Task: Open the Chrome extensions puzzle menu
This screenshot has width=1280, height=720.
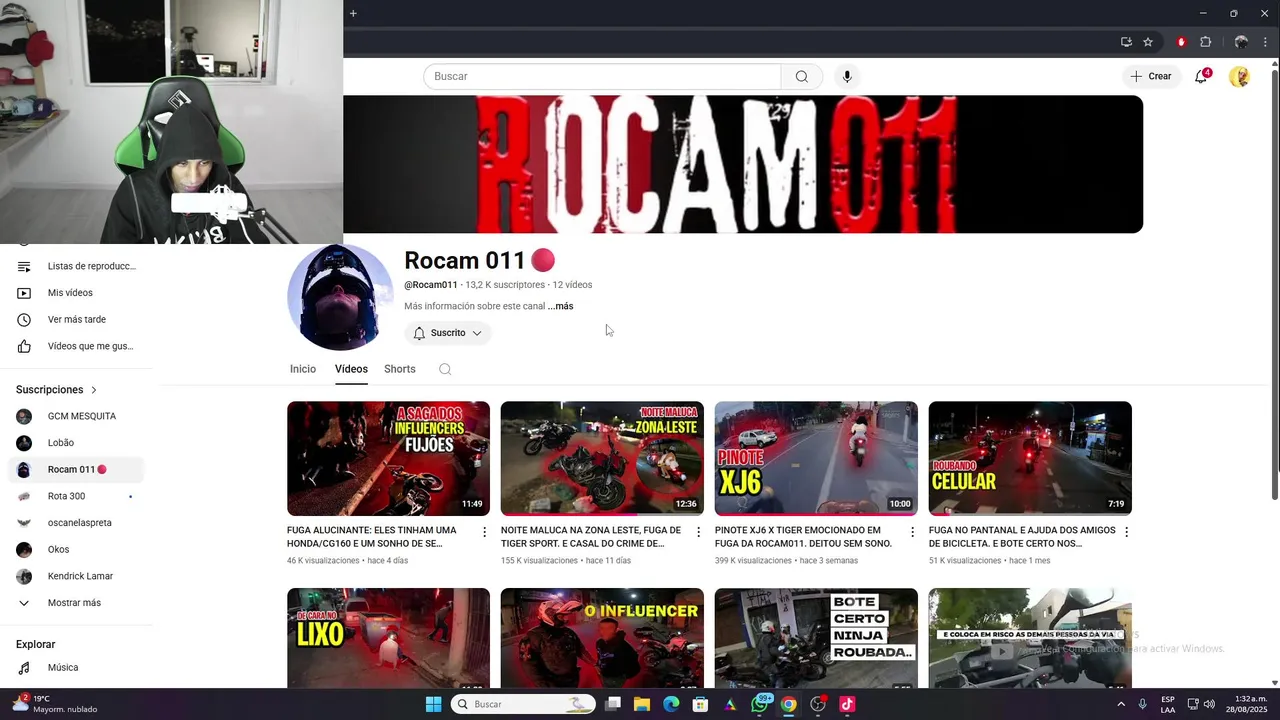Action: [x=1205, y=42]
